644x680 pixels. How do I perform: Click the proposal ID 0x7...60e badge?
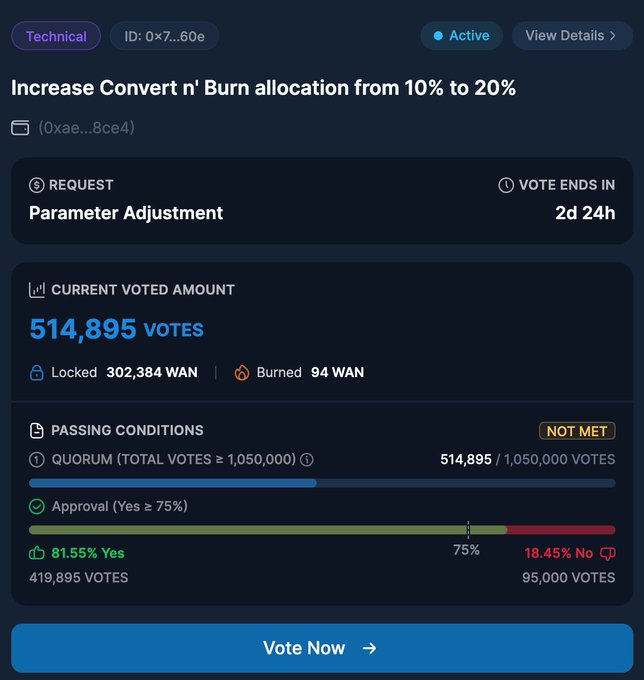coord(164,36)
